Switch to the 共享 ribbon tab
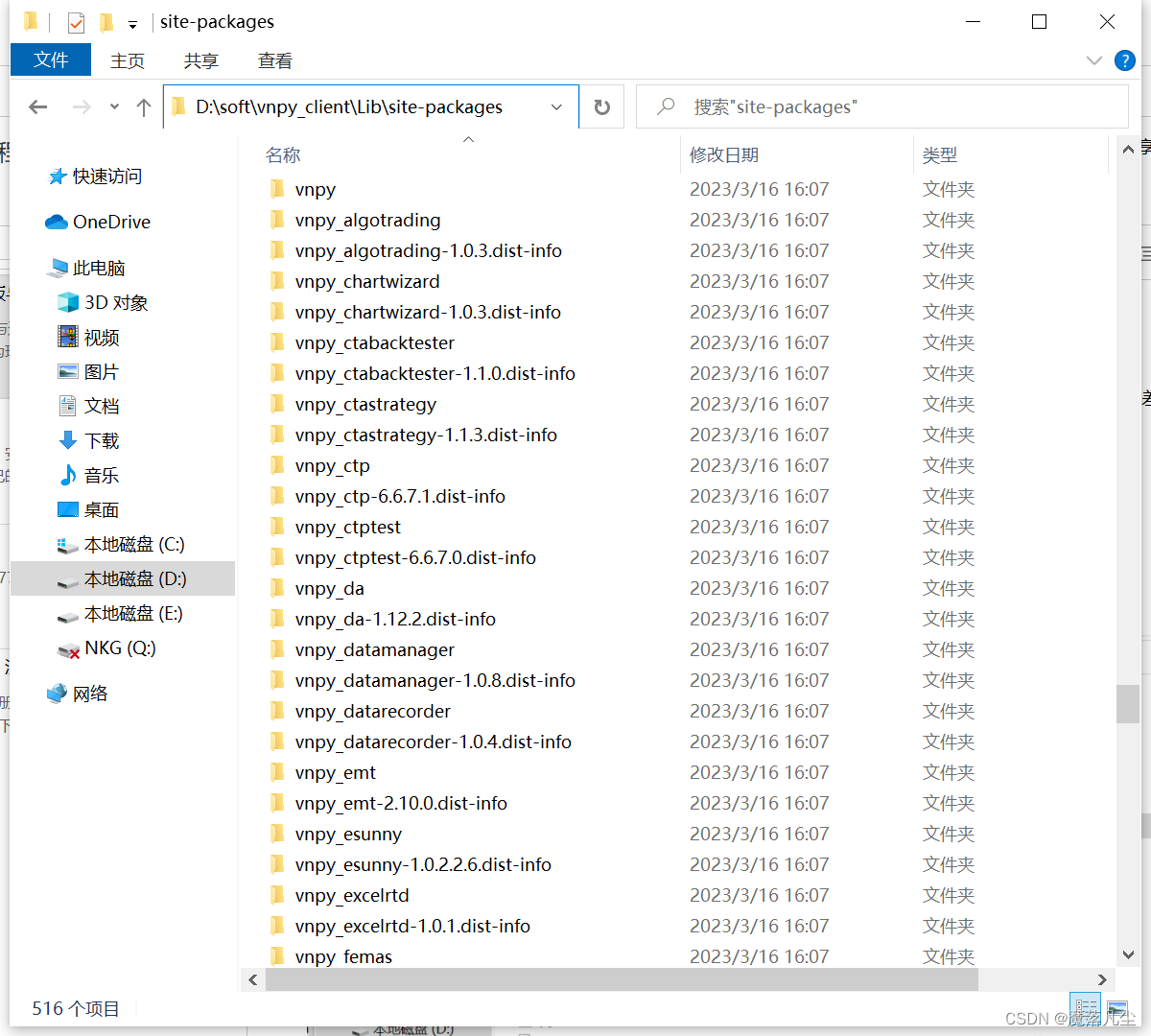 (201, 60)
